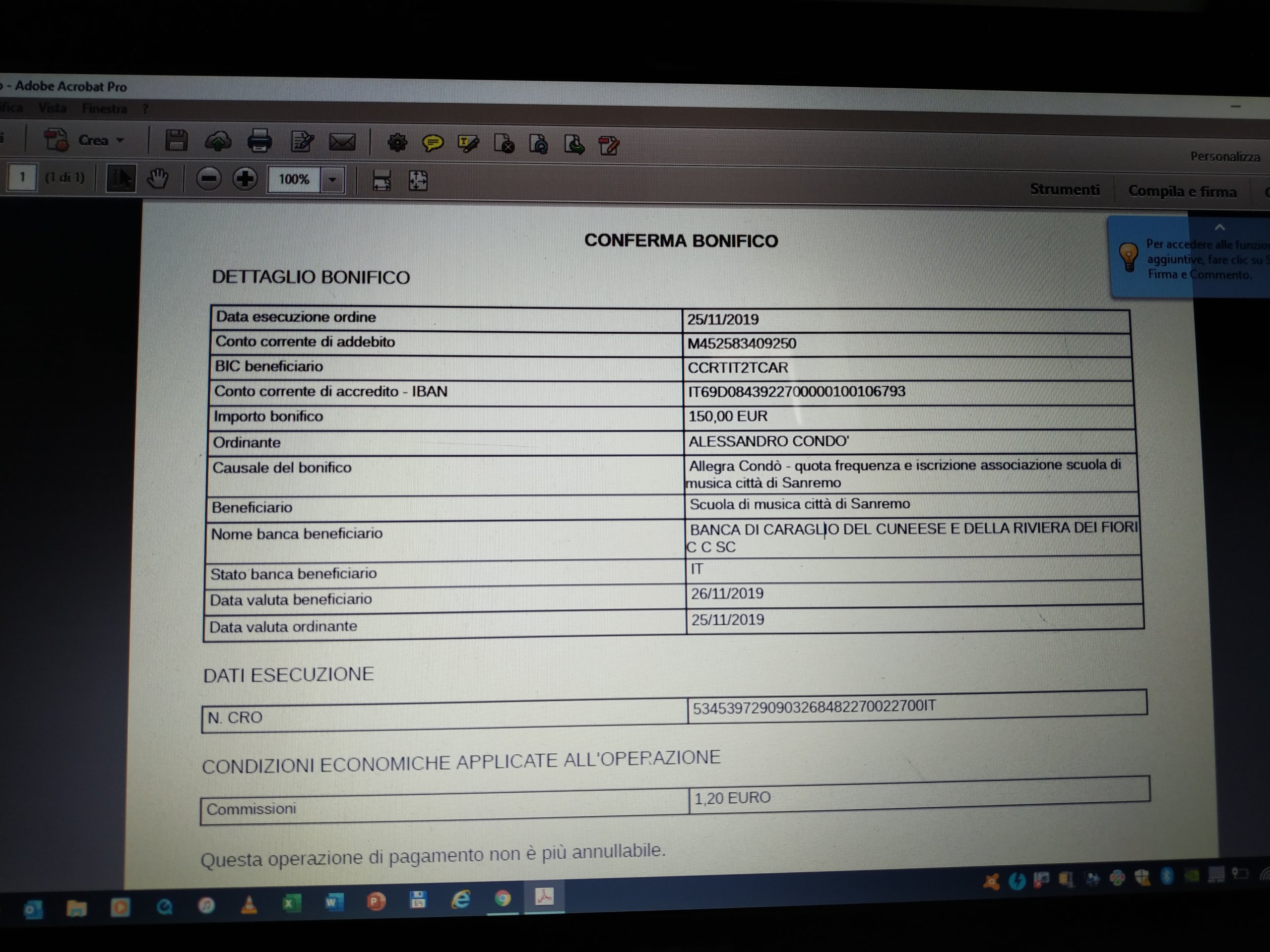Viewport: 1270px width, 952px height.
Task: Click the fit width scrolling icon
Action: 382,181
